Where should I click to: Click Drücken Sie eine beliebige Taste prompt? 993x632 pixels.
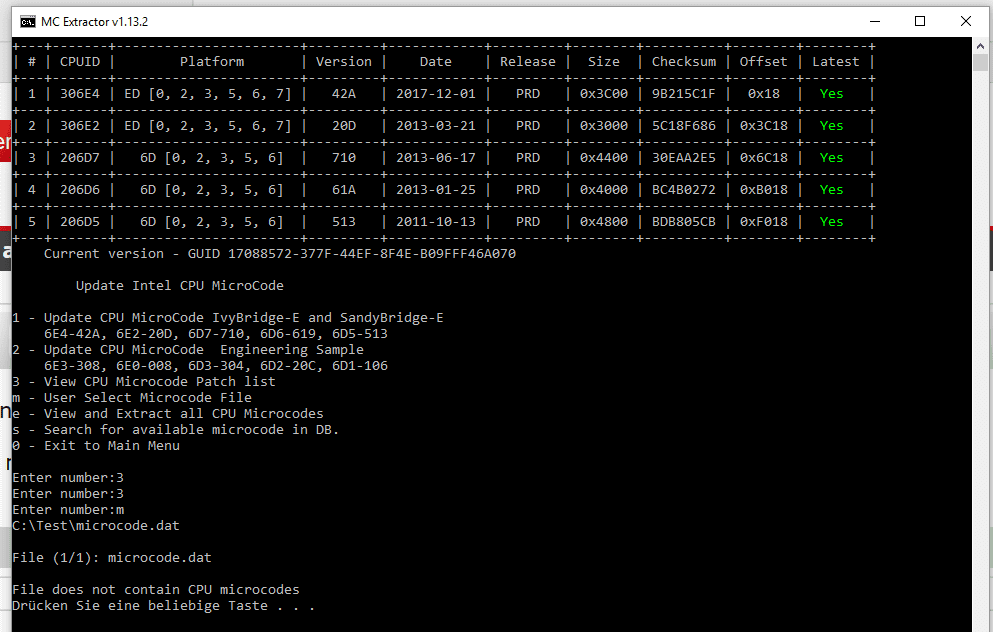163,605
